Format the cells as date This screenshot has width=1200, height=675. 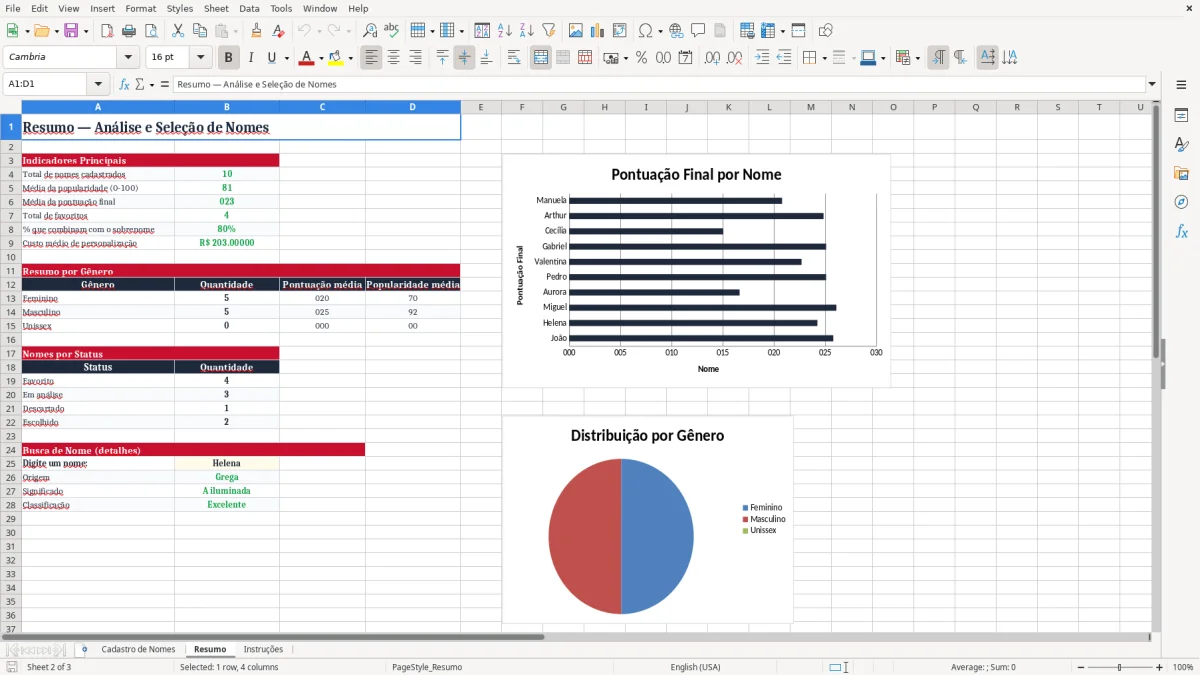point(686,58)
